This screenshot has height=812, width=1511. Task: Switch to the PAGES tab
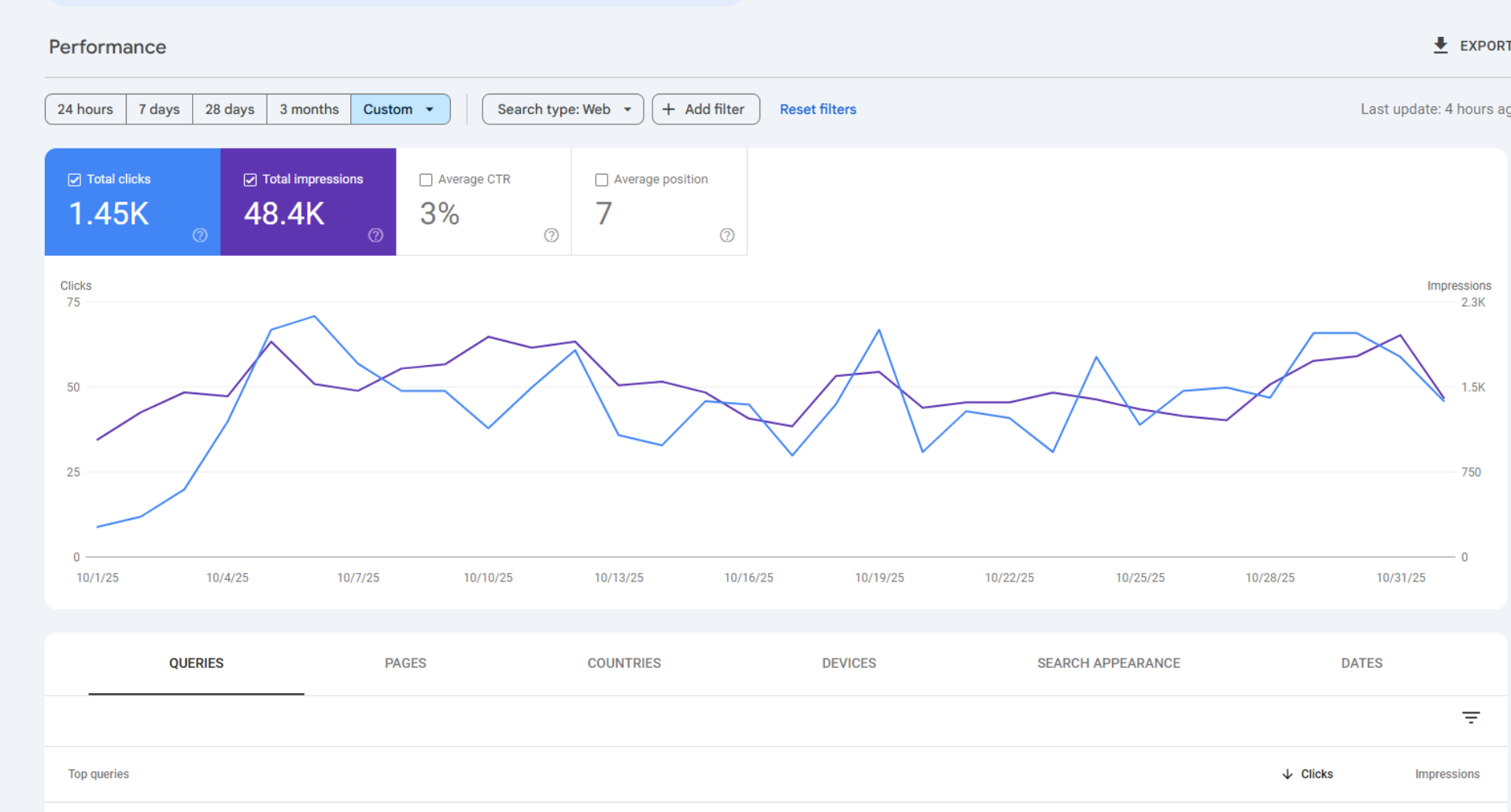coord(405,663)
